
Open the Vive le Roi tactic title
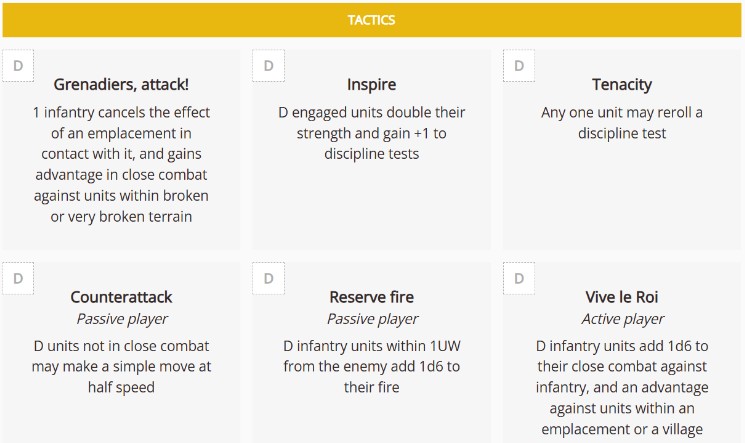[621, 297]
